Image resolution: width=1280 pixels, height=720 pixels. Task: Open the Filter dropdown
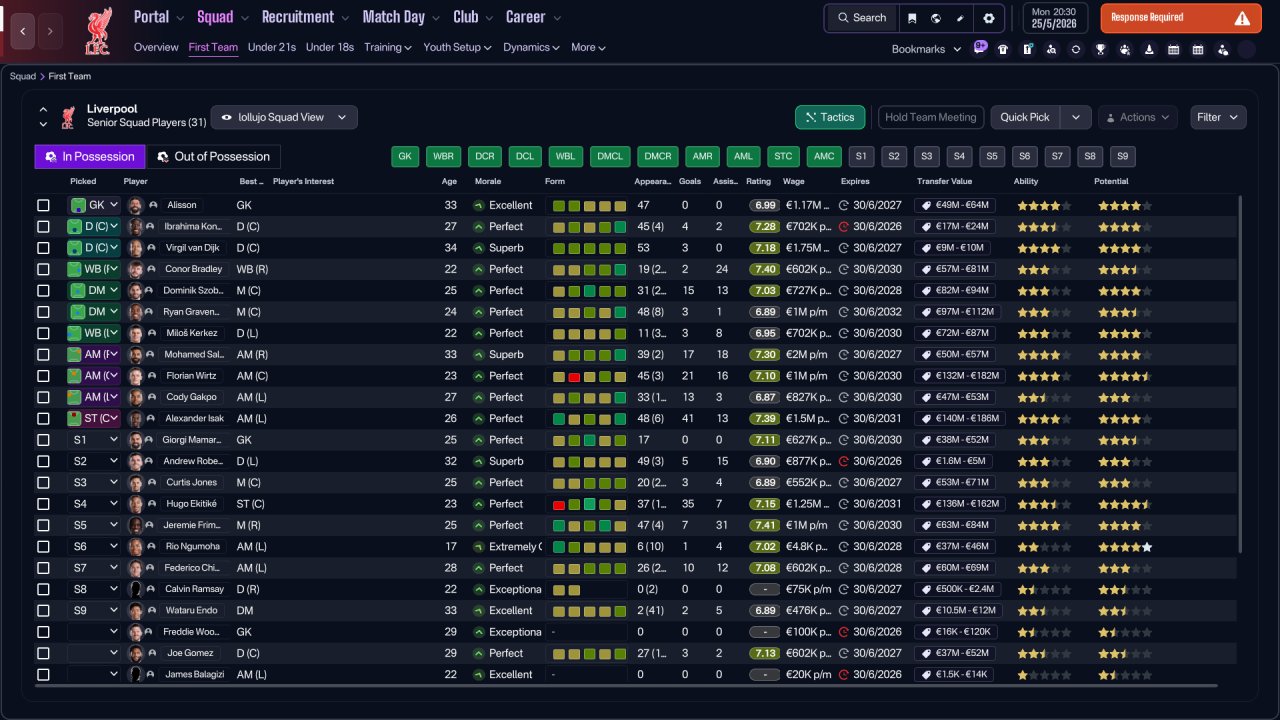(x=1218, y=117)
